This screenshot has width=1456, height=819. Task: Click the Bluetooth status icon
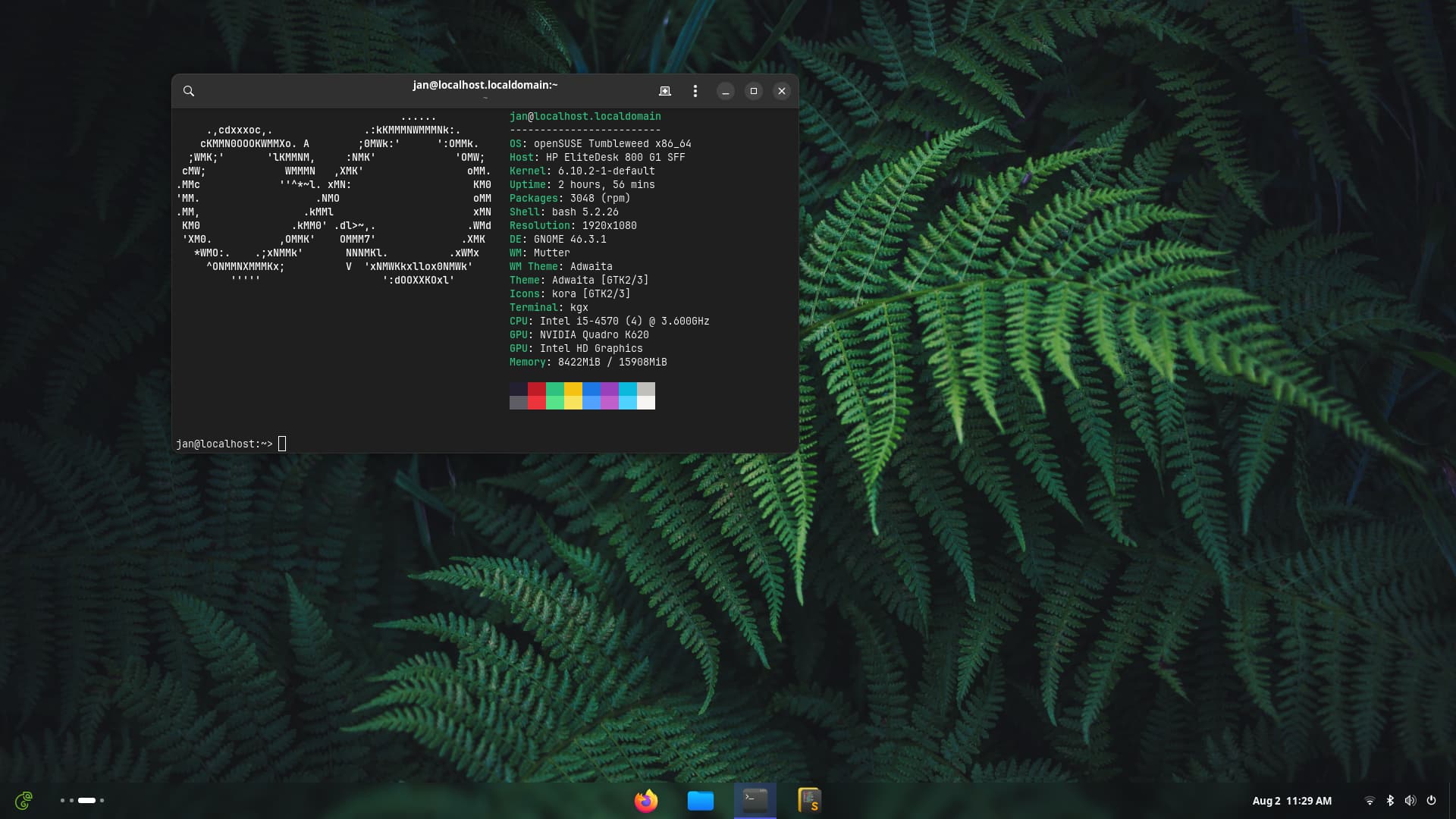click(1390, 801)
